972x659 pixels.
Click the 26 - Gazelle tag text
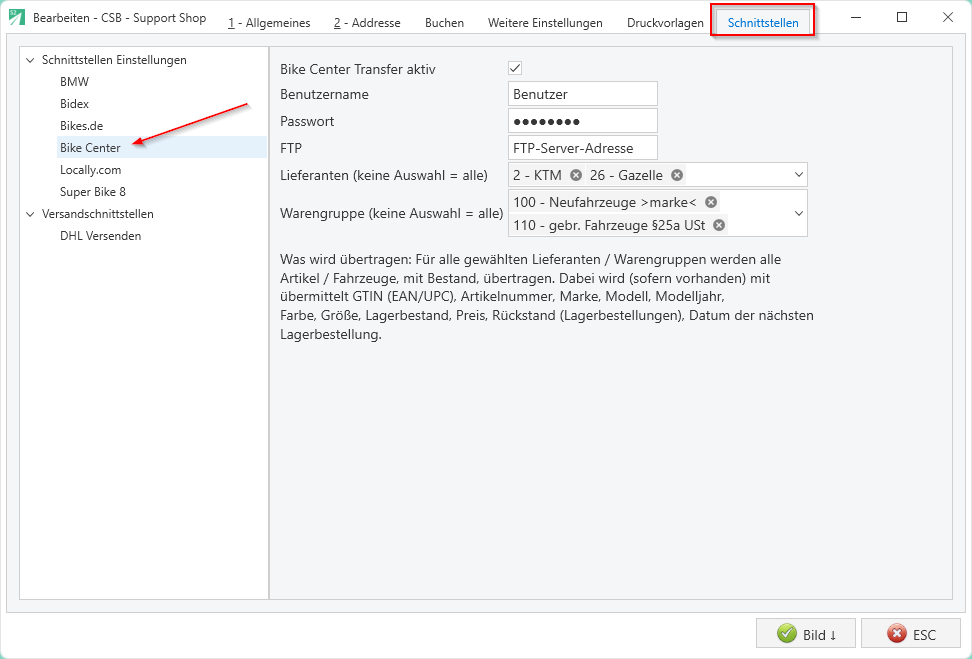coord(626,175)
